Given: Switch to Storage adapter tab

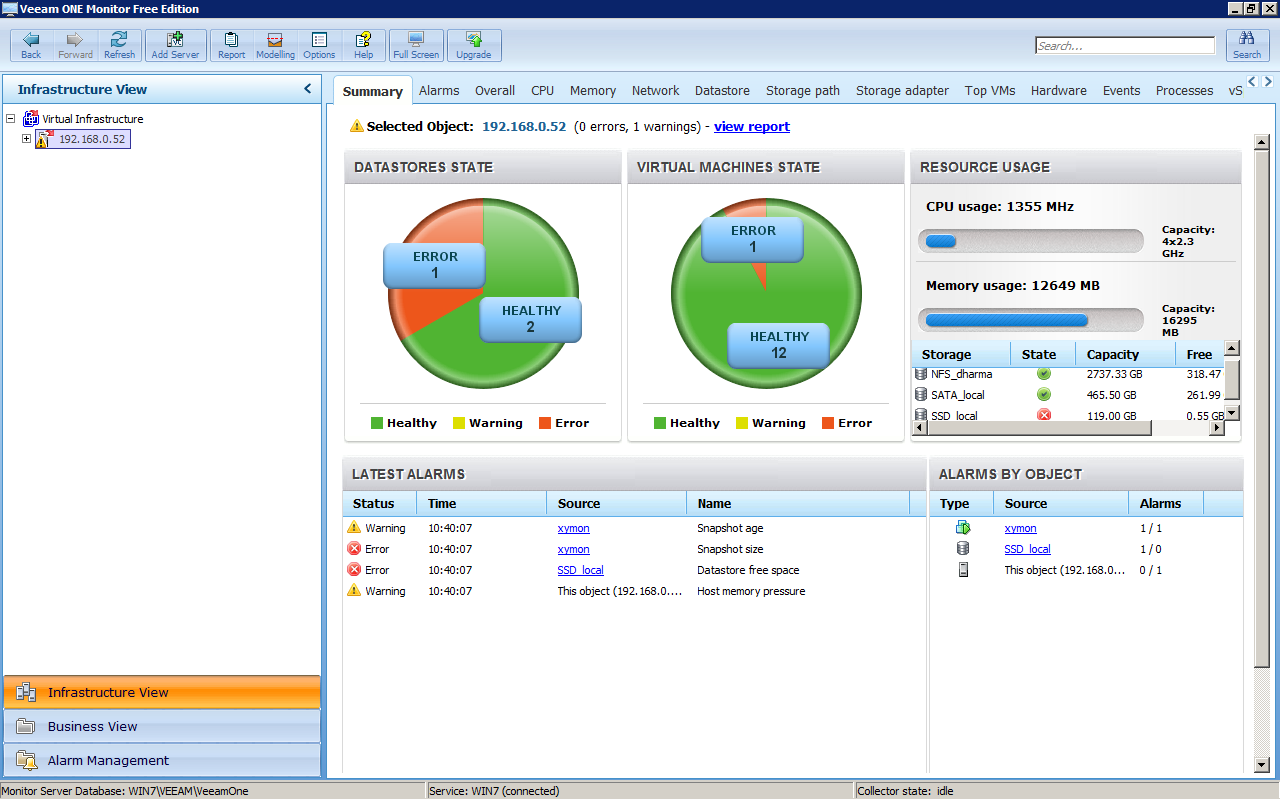Looking at the screenshot, I should point(902,91).
